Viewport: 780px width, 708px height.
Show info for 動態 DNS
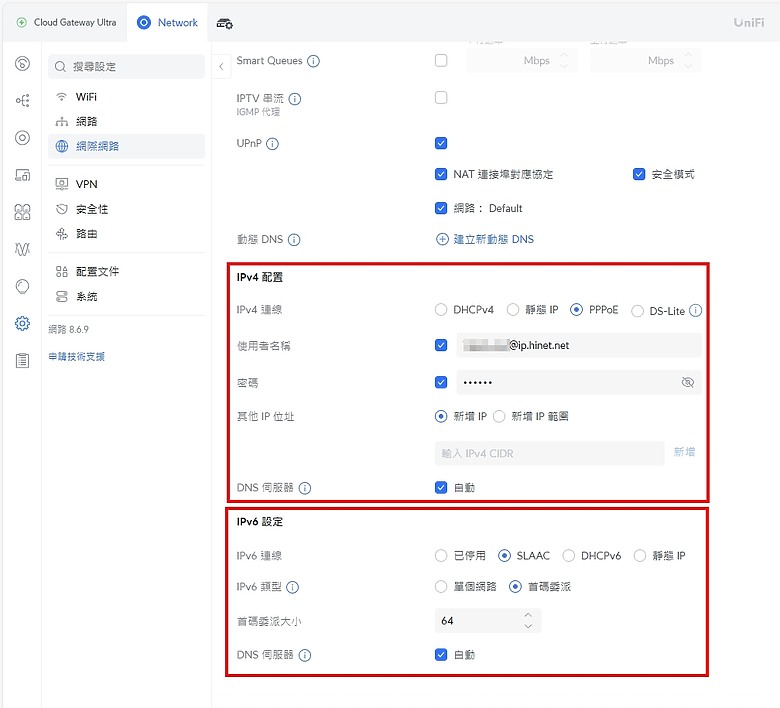[294, 240]
